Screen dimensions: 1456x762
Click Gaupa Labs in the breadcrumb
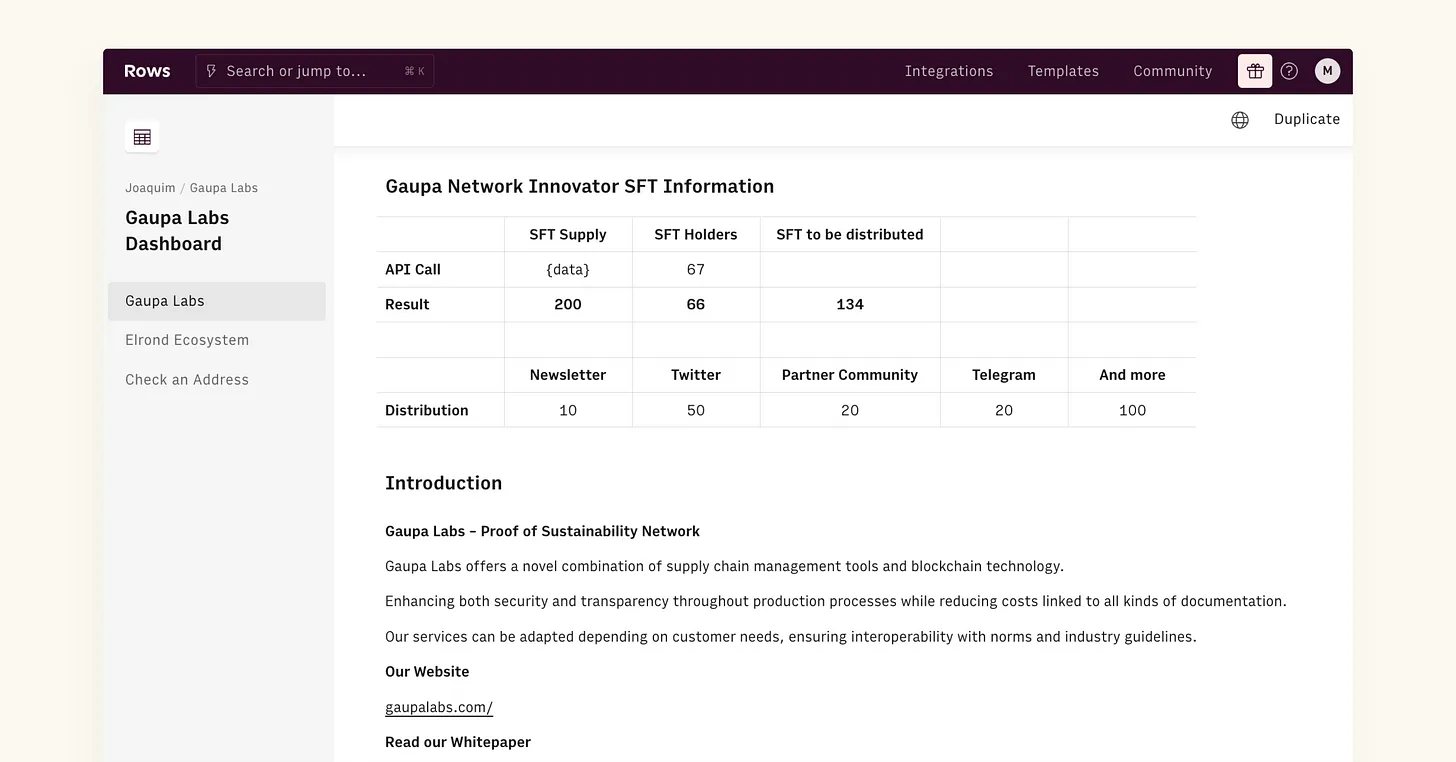[224, 188]
